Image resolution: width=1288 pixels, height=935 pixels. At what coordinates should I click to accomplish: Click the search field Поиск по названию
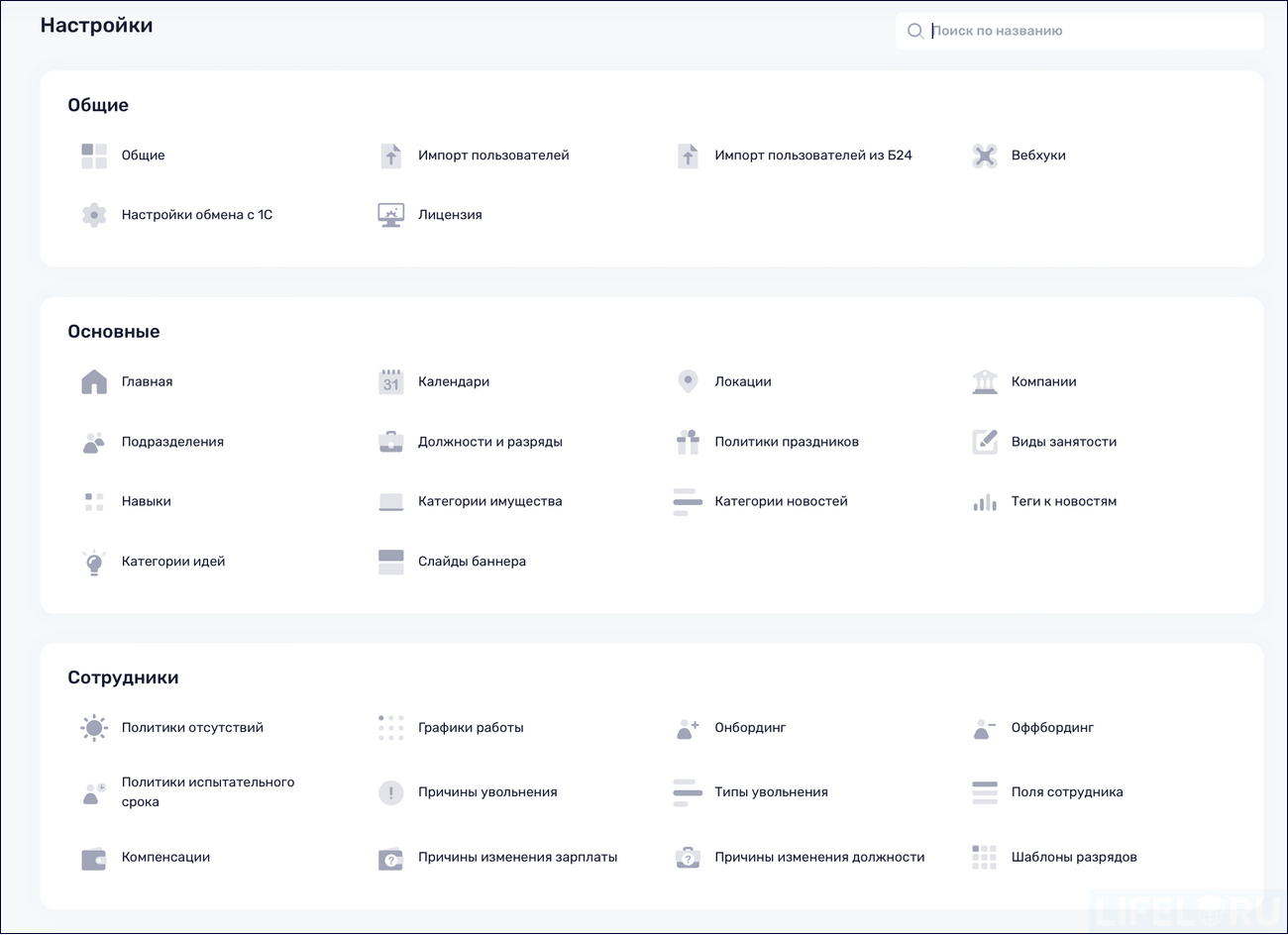point(1080,31)
